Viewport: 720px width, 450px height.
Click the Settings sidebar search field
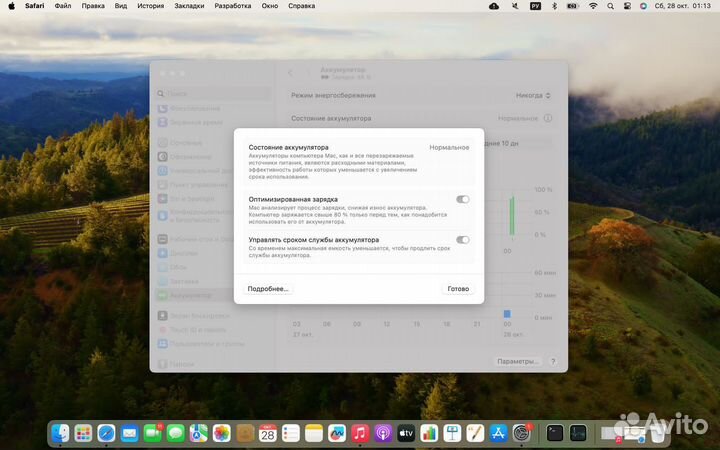point(214,94)
